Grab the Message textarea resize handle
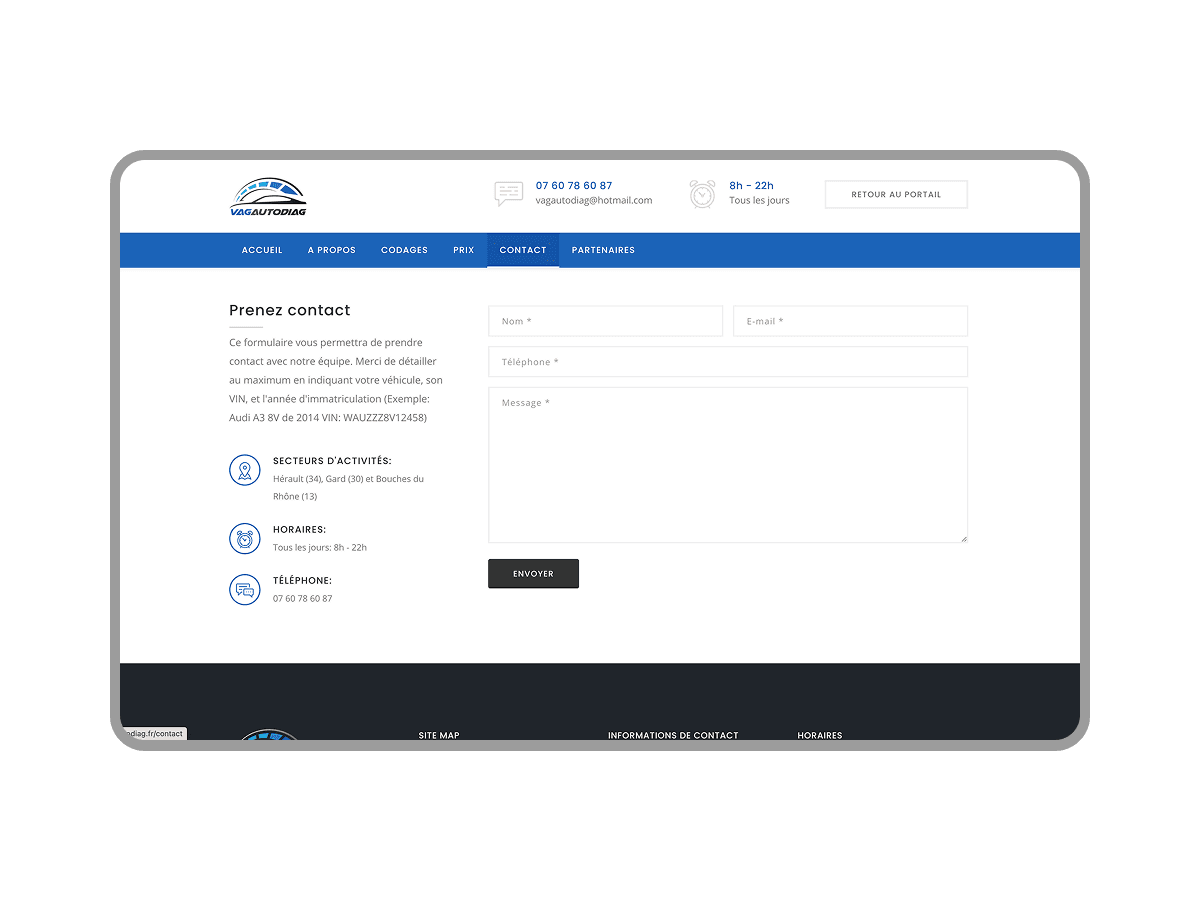Image resolution: width=1200 pixels, height=900 pixels. point(964,539)
